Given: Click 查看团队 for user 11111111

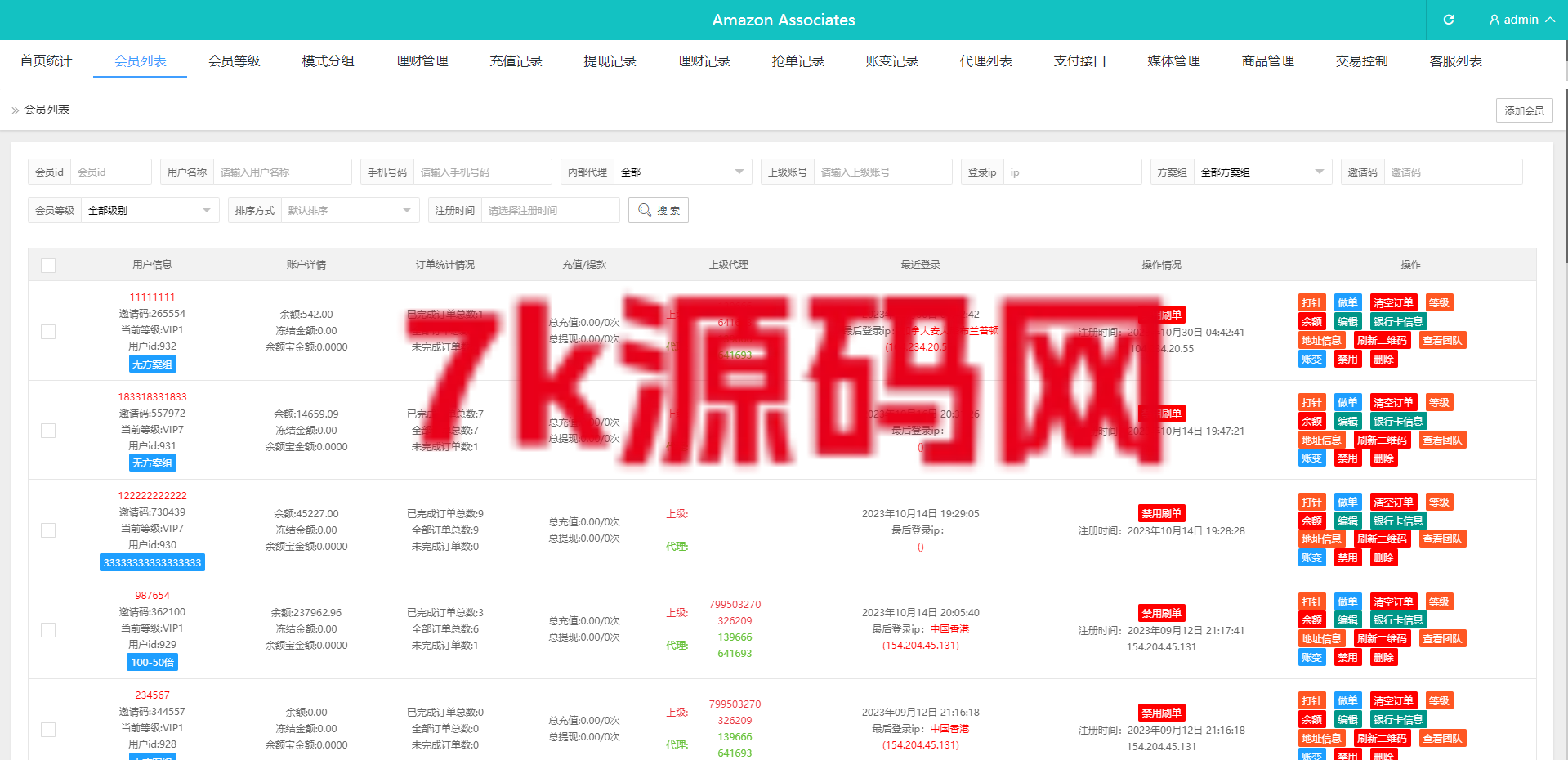Looking at the screenshot, I should click(x=1442, y=341).
